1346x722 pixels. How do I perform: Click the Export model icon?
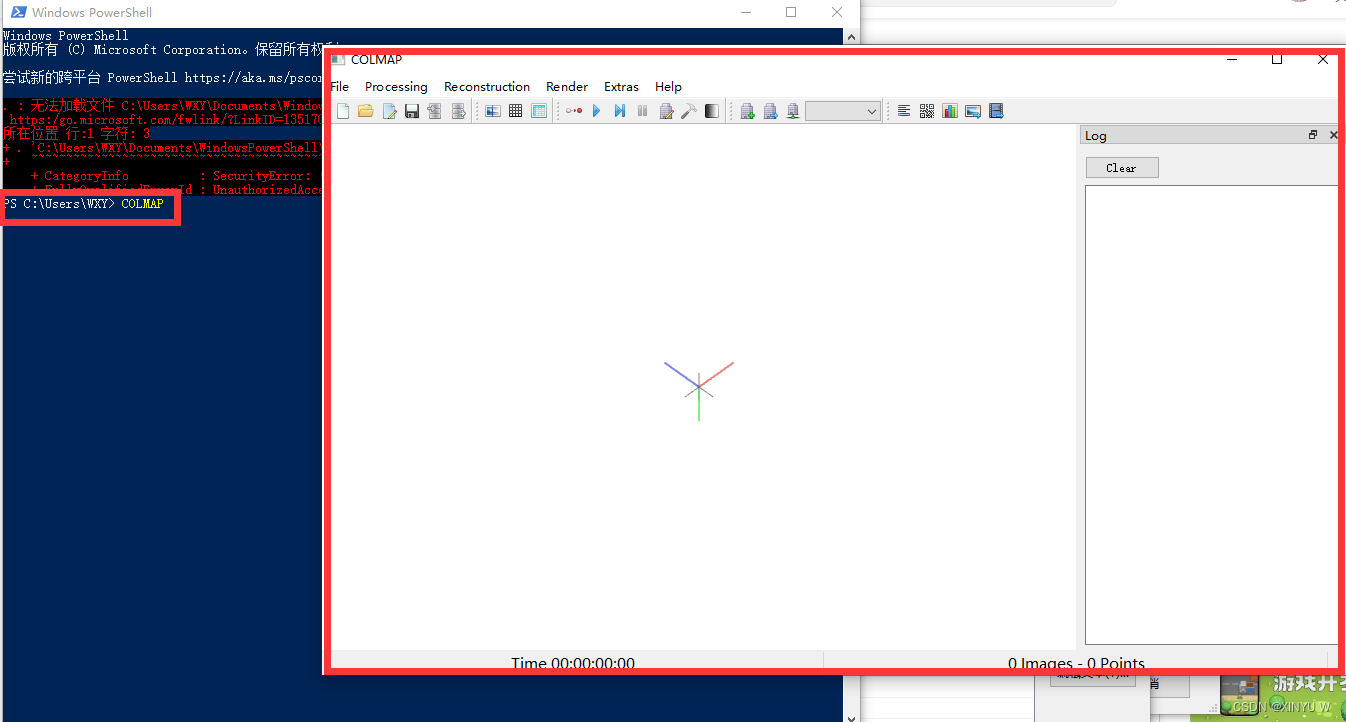(458, 111)
